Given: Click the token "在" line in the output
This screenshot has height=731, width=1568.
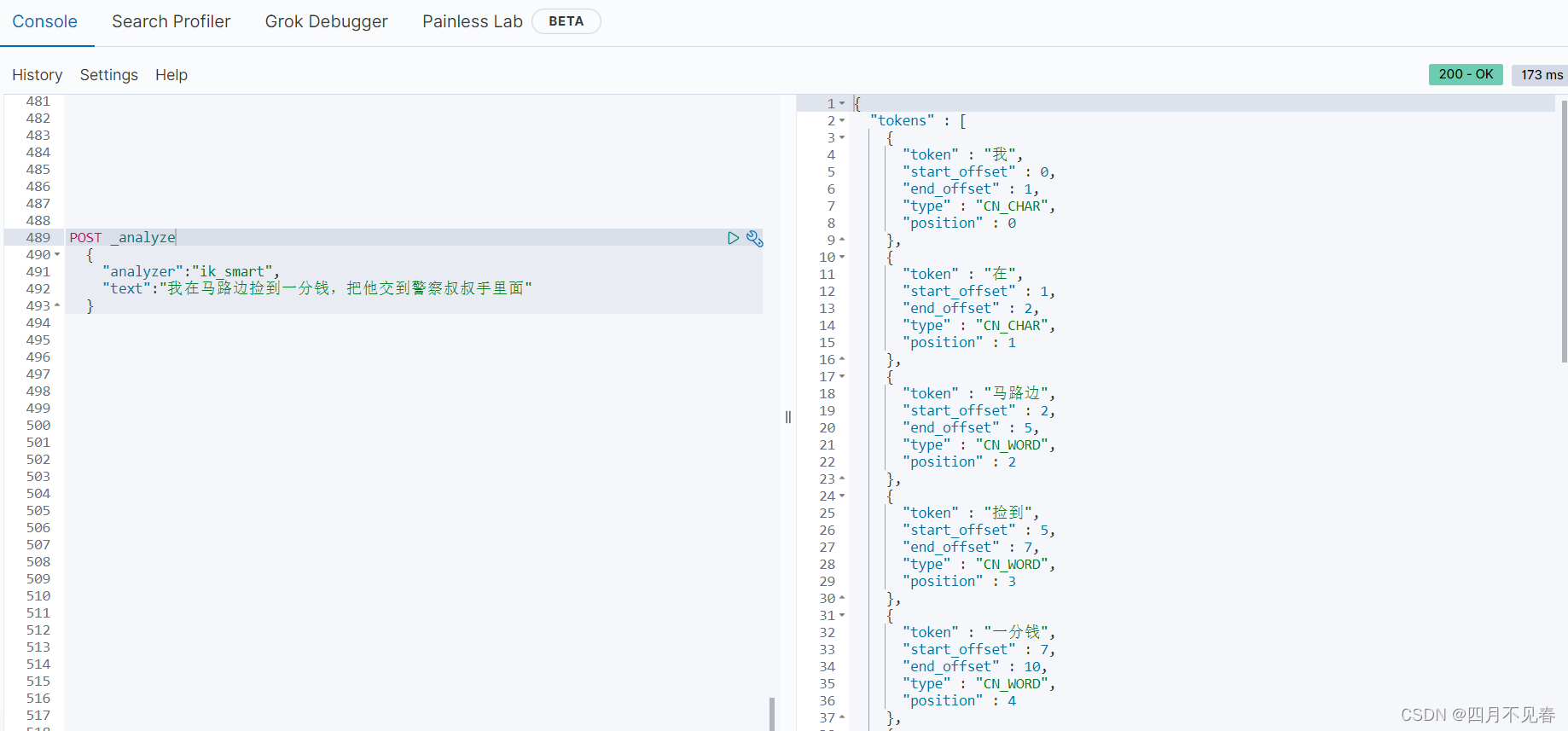Looking at the screenshot, I should pos(962,274).
